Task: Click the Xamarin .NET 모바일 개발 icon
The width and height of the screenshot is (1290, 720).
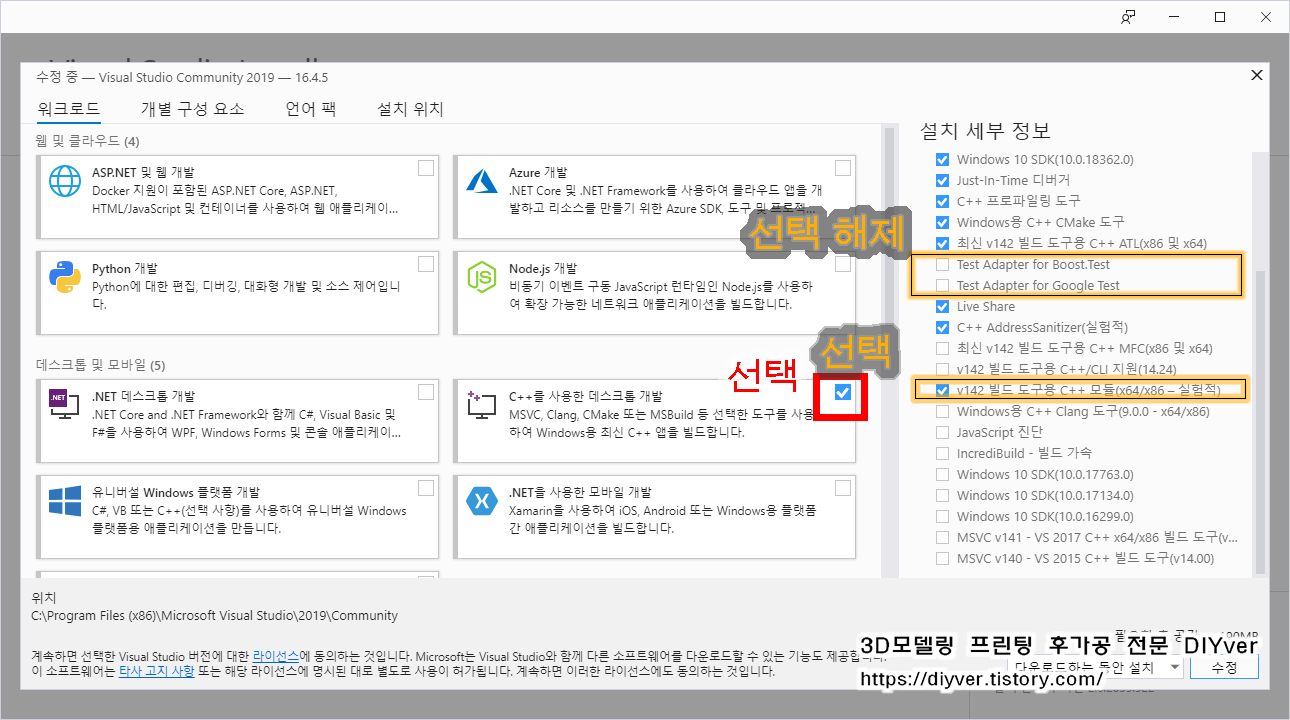Action: pos(483,501)
